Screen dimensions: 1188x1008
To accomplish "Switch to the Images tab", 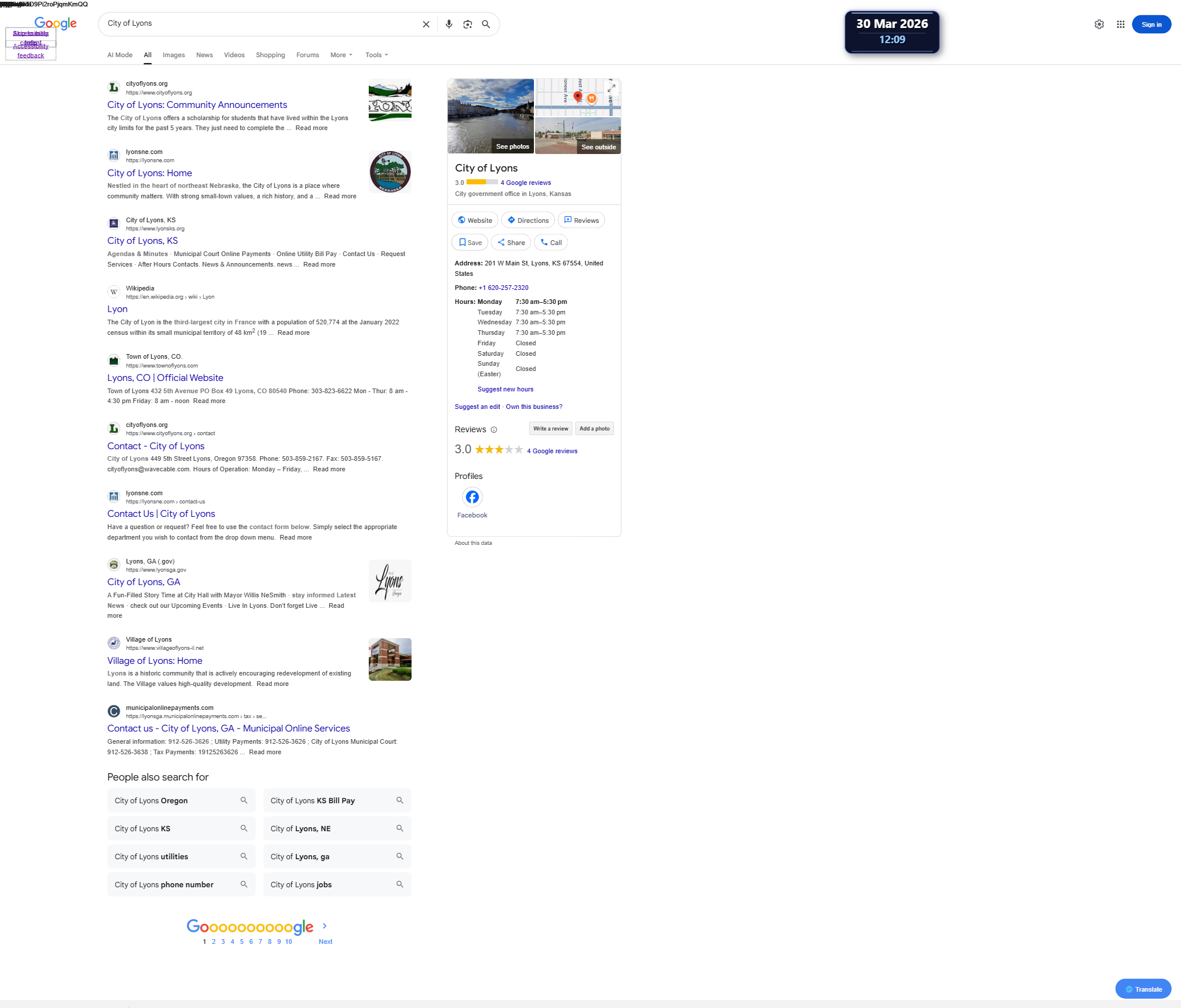I will (x=173, y=55).
